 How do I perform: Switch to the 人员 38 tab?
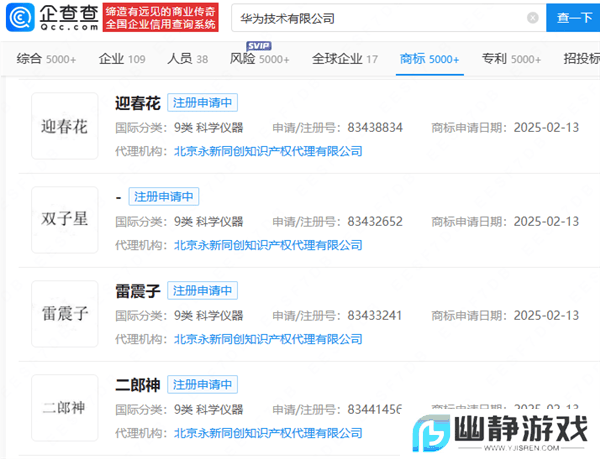tap(188, 59)
